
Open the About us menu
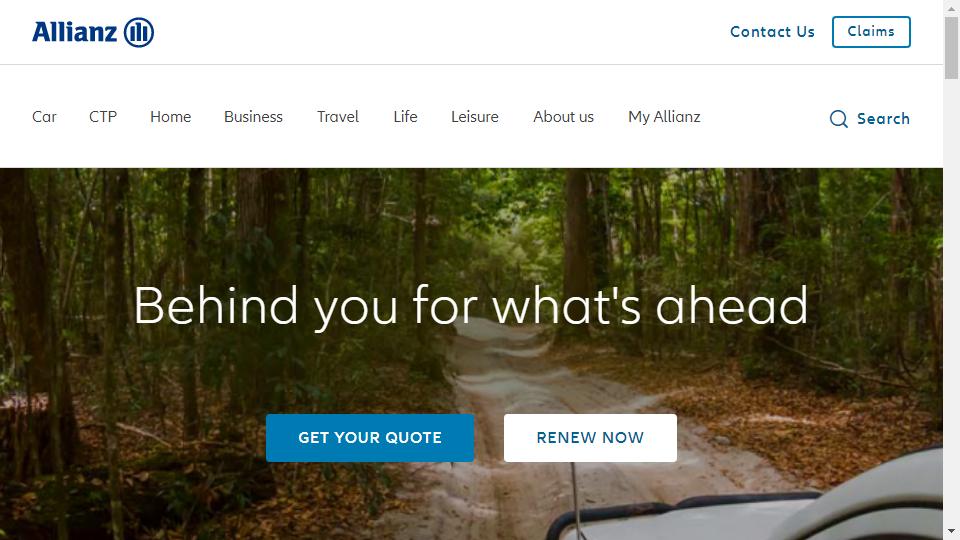563,117
